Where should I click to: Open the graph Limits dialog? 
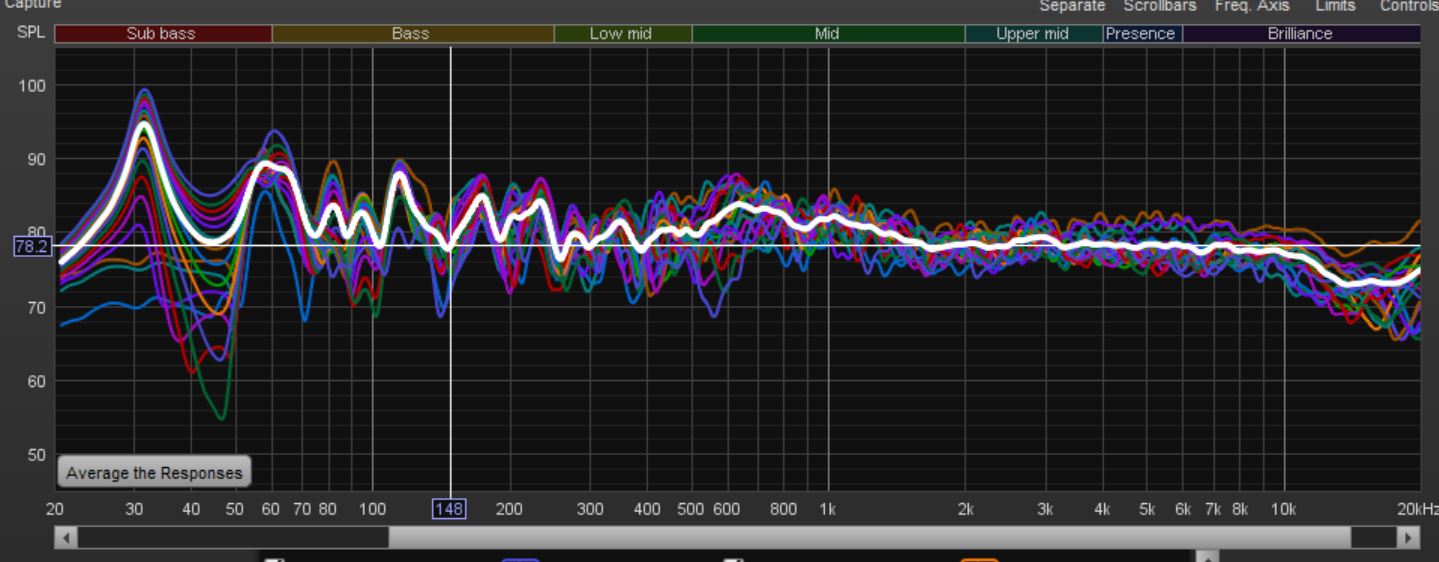1335,6
